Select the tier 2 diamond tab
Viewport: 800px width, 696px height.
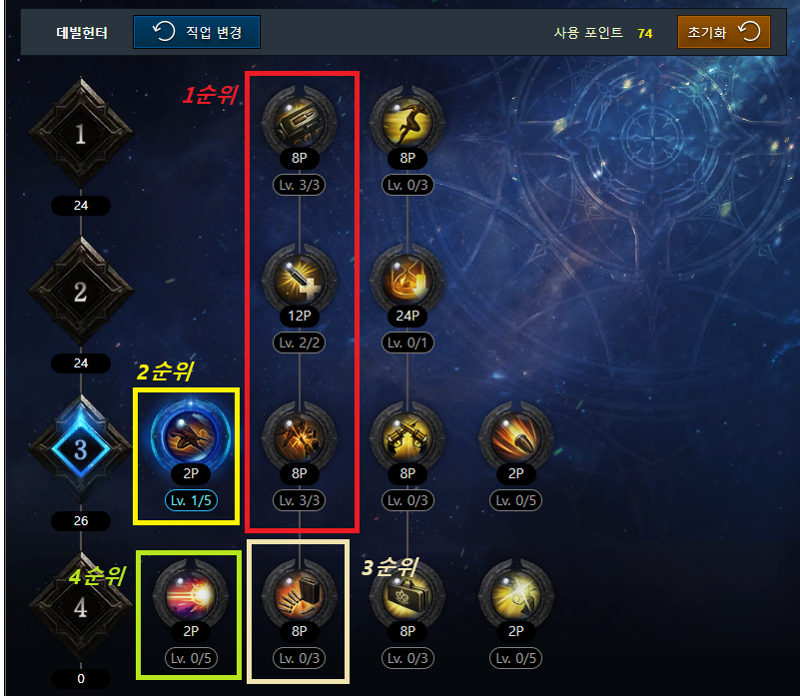click(x=81, y=292)
